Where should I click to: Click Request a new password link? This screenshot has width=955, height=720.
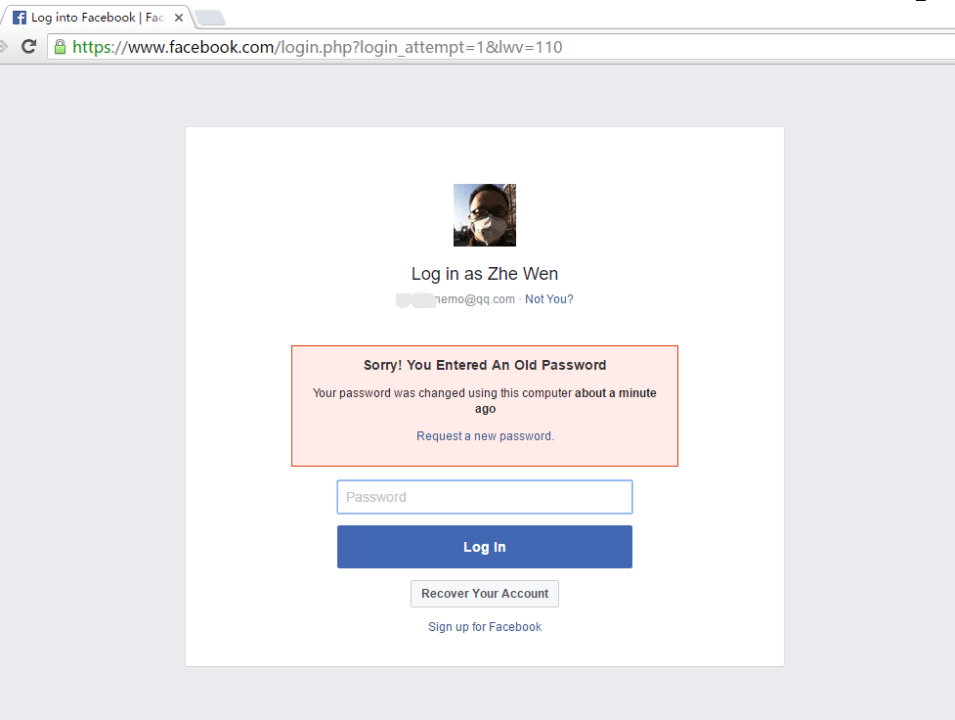coord(485,436)
